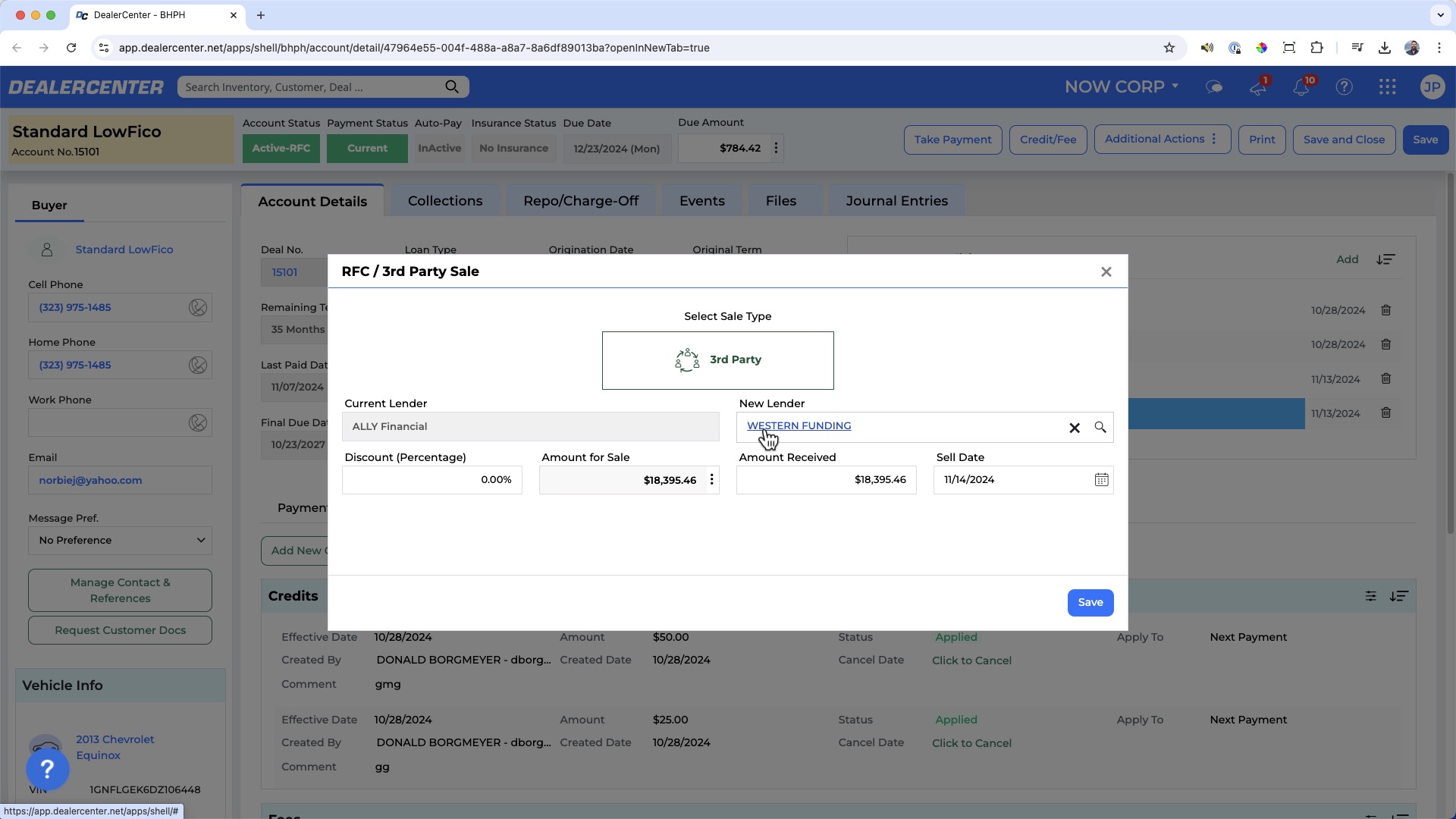Image resolution: width=1456 pixels, height=819 pixels.
Task: Open Chrome downloads icon
Action: [x=1384, y=48]
